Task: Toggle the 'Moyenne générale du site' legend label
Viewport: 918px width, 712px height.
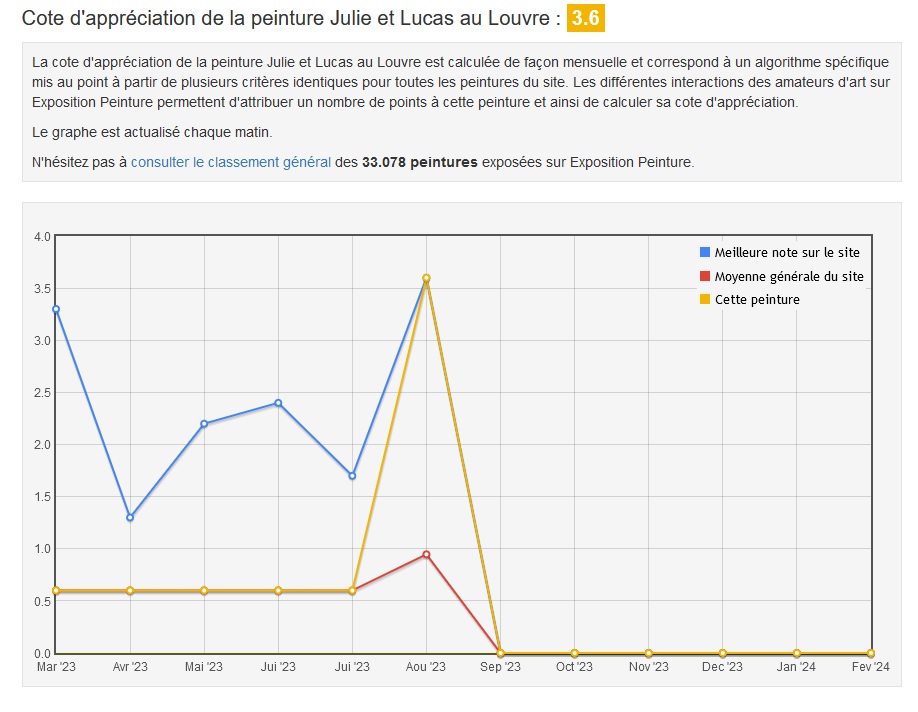Action: coord(788,276)
